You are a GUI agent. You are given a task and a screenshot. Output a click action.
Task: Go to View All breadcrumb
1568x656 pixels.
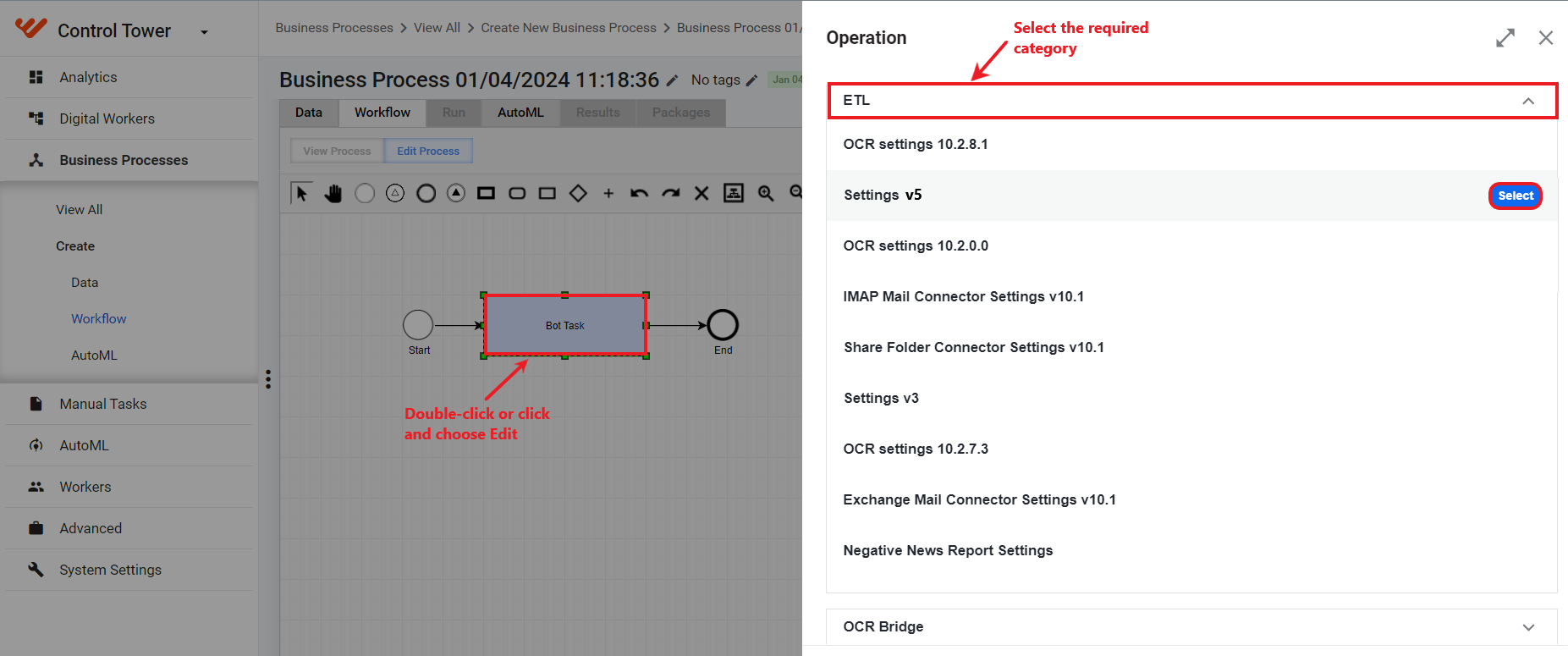437,28
